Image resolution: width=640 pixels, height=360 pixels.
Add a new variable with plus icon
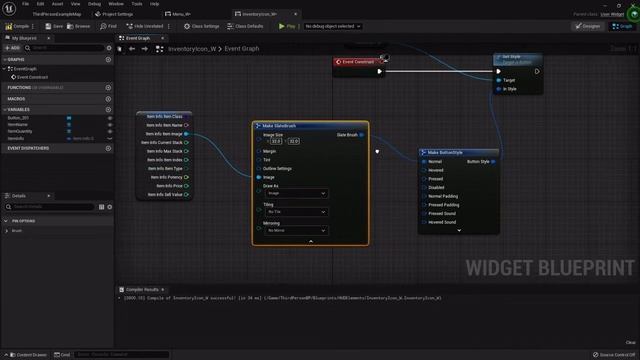[108, 109]
